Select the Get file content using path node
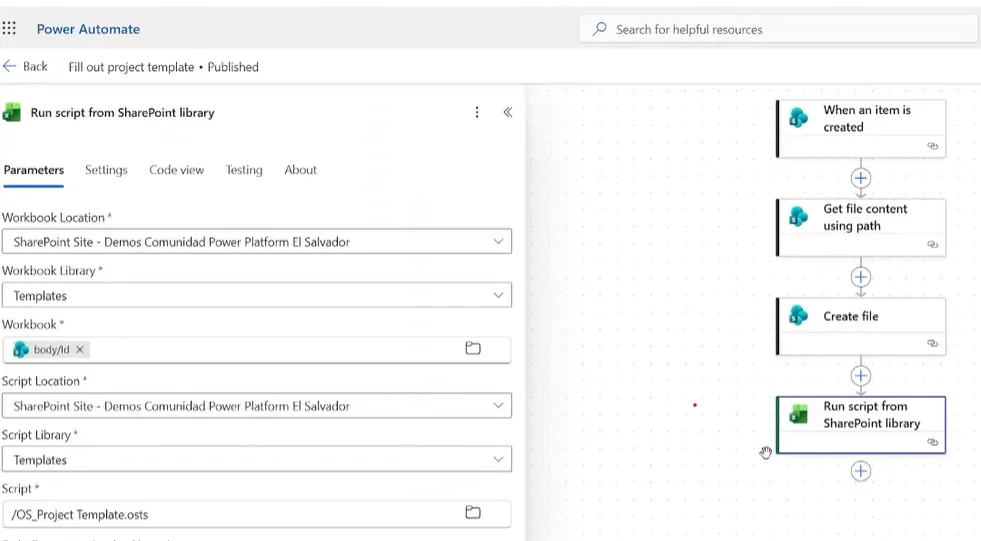Image resolution: width=981 pixels, height=541 pixels. pos(861,227)
